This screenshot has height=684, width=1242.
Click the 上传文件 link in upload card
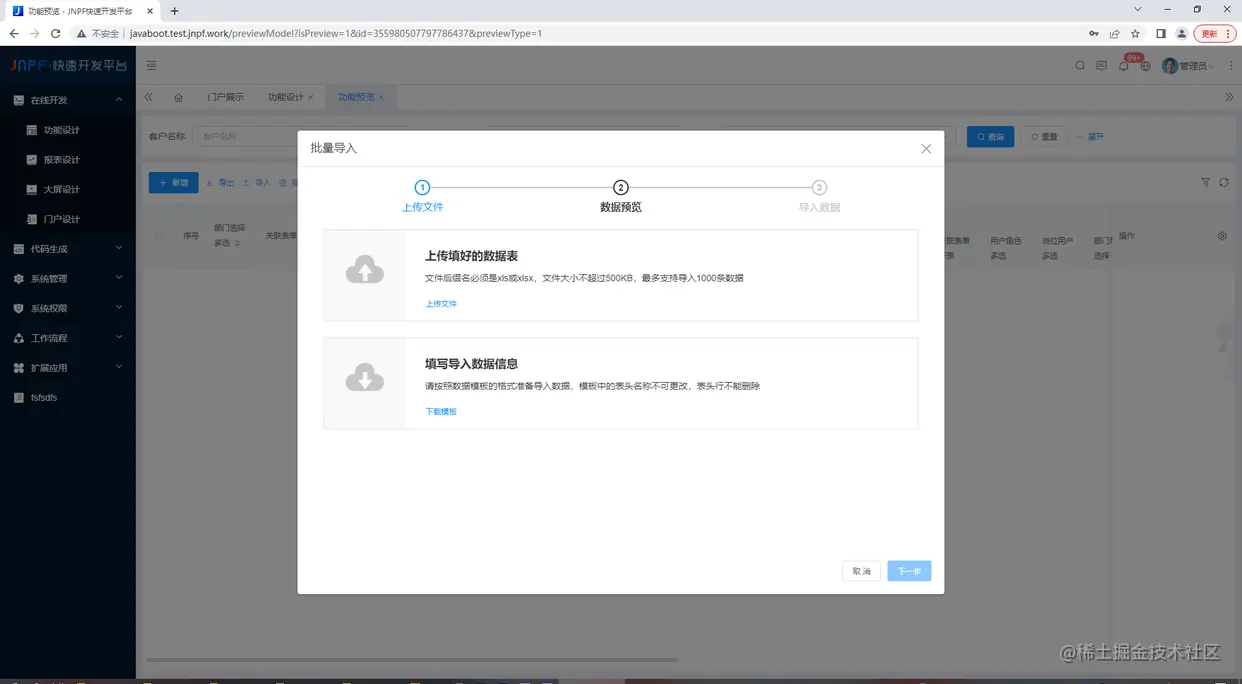[441, 303]
